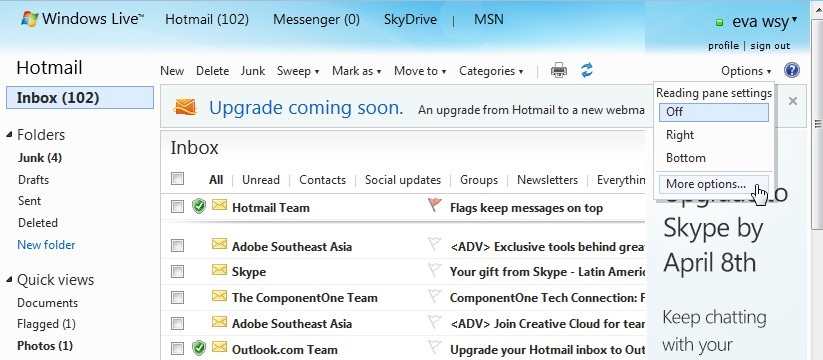Open the Mark as dropdown

point(356,71)
